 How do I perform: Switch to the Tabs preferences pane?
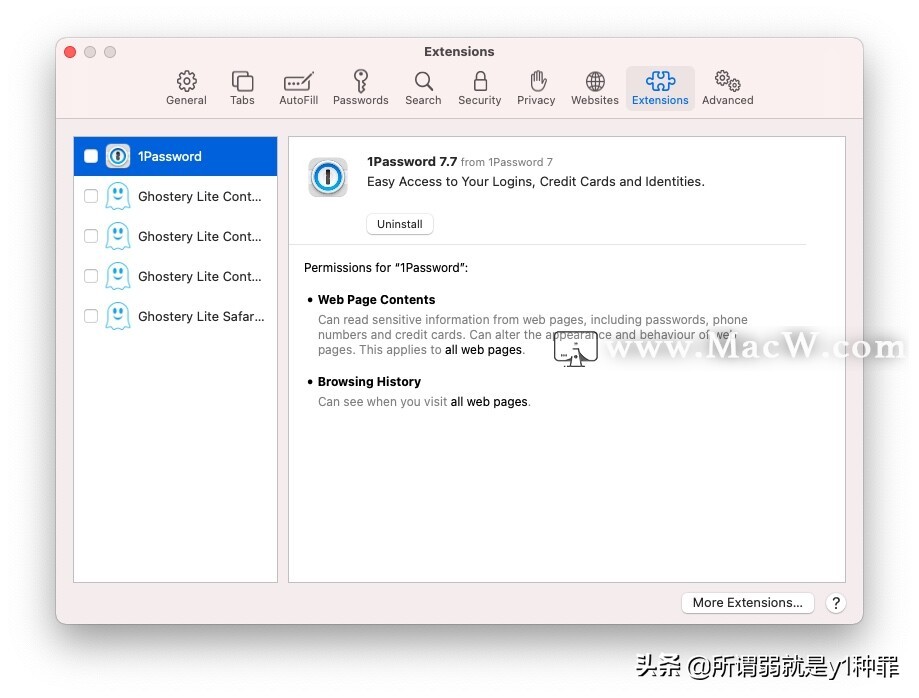(242, 88)
